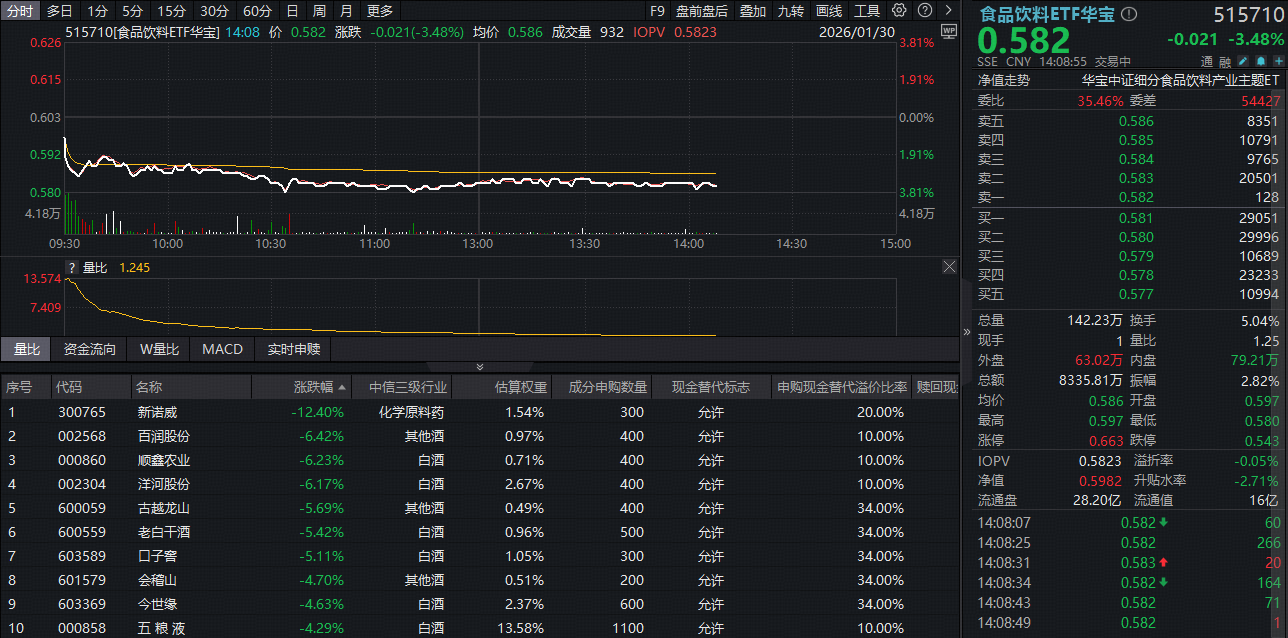Toggle 盘前盘后 pre/post-market display

[701, 11]
